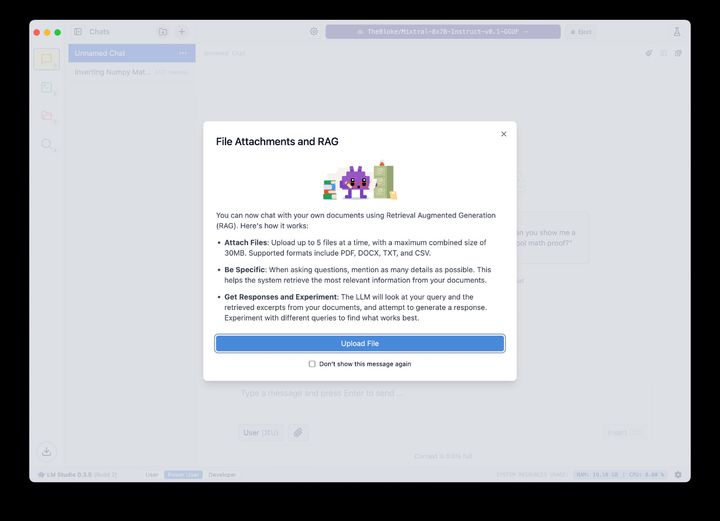Open the Chat section in the sidebar
This screenshot has width=720, height=521.
(x=46, y=59)
